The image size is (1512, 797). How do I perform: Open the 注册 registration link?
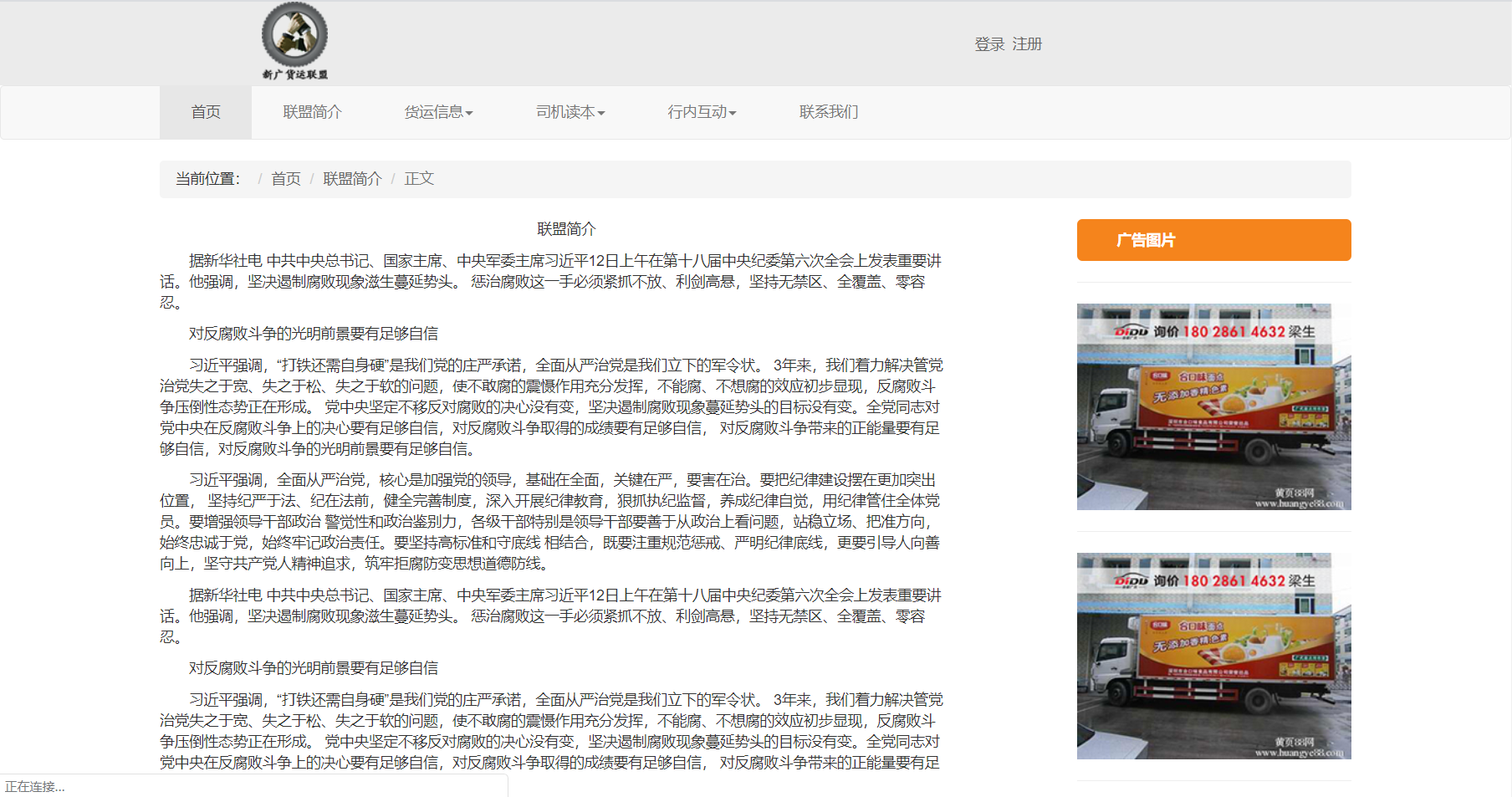(1027, 44)
